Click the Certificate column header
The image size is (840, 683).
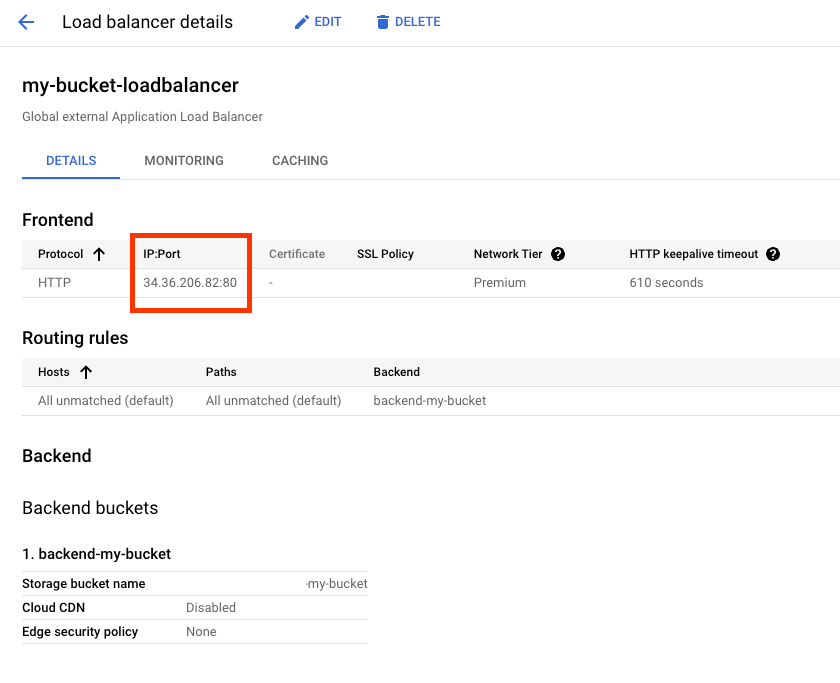point(297,254)
